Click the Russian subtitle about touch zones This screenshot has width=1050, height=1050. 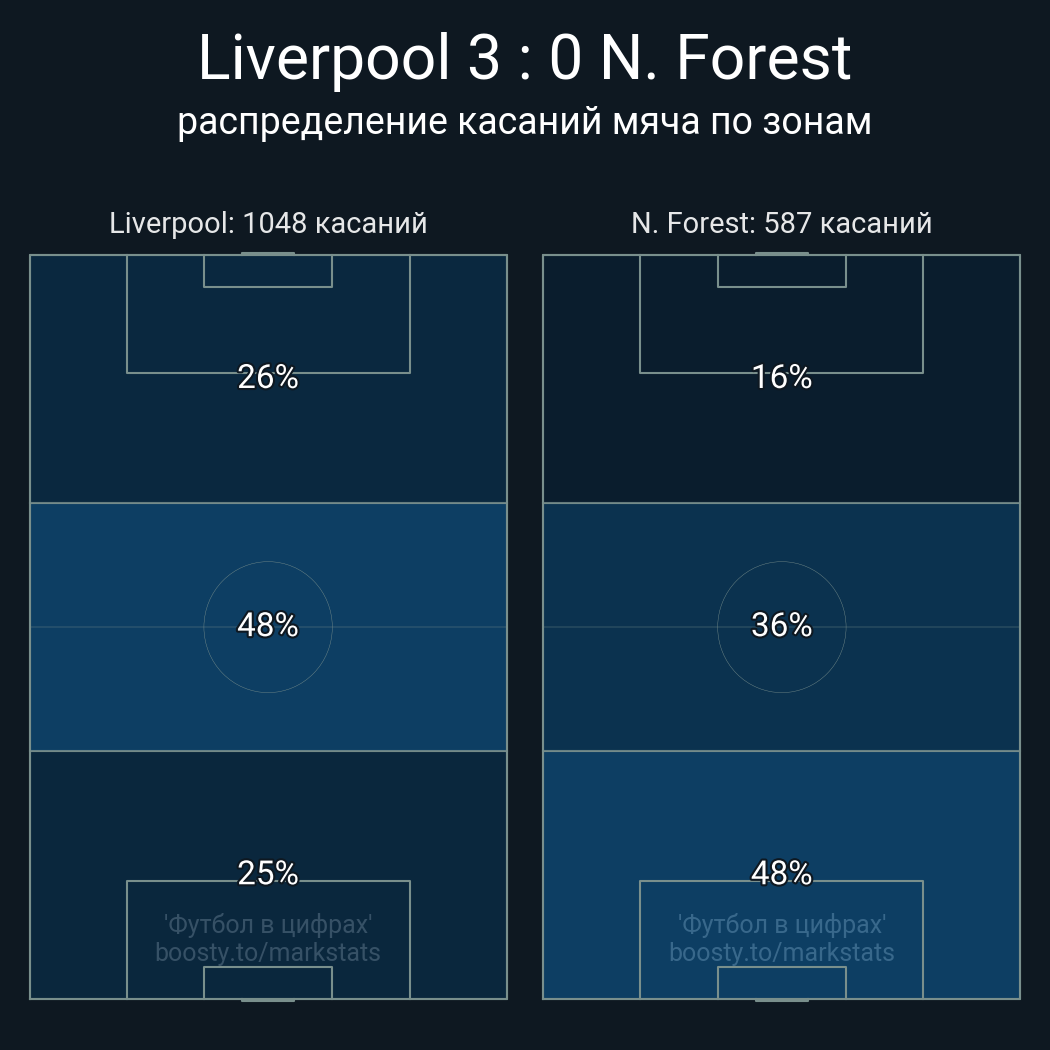coord(524,122)
